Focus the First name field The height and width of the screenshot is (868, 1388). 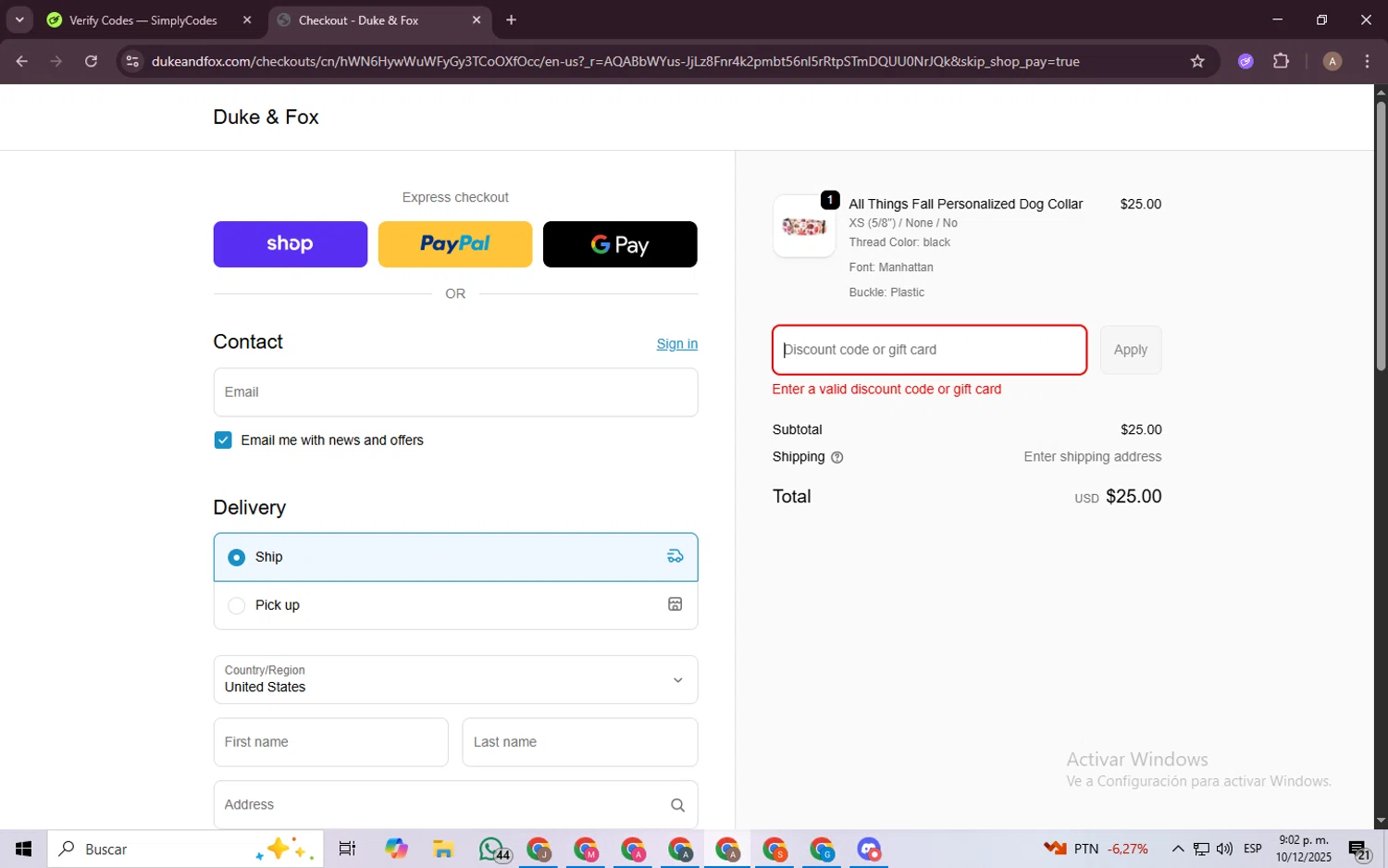(x=330, y=742)
